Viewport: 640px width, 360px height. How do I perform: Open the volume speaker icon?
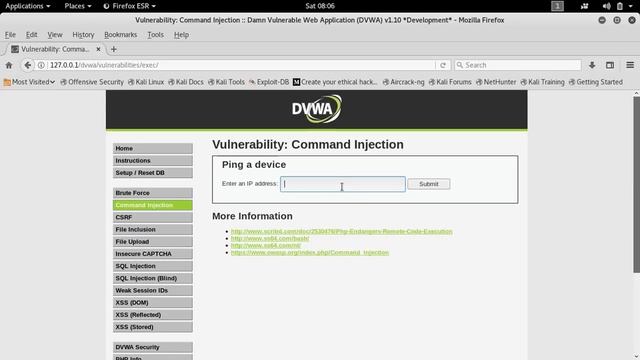pos(606,6)
